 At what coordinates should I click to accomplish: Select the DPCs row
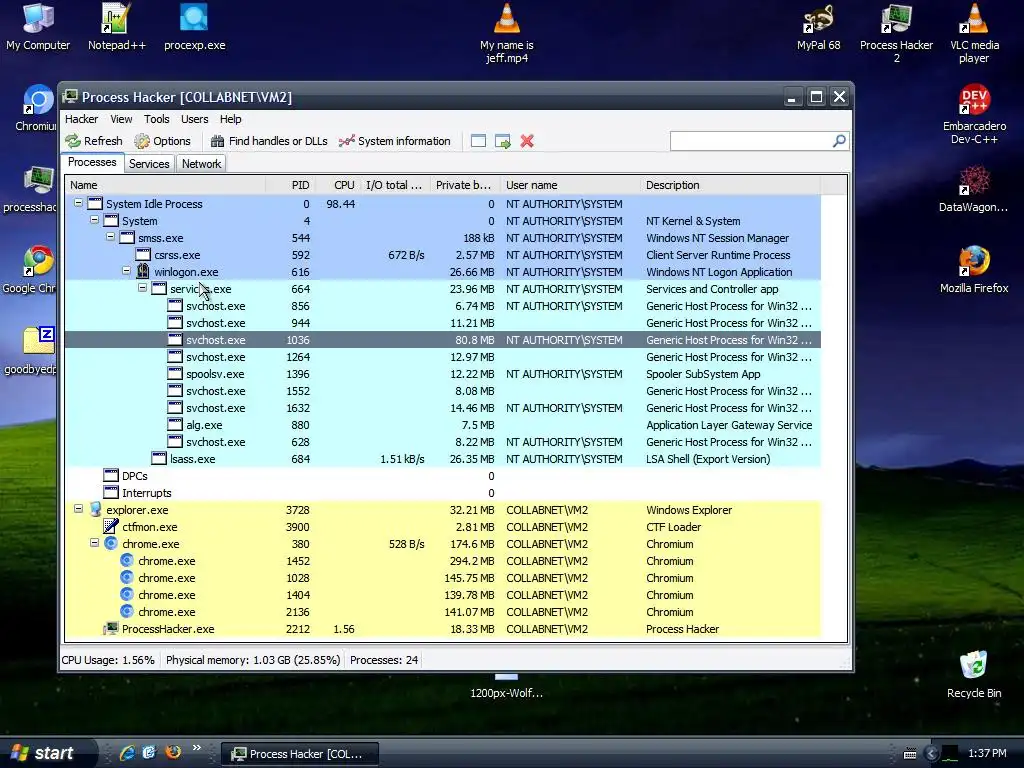click(443, 476)
